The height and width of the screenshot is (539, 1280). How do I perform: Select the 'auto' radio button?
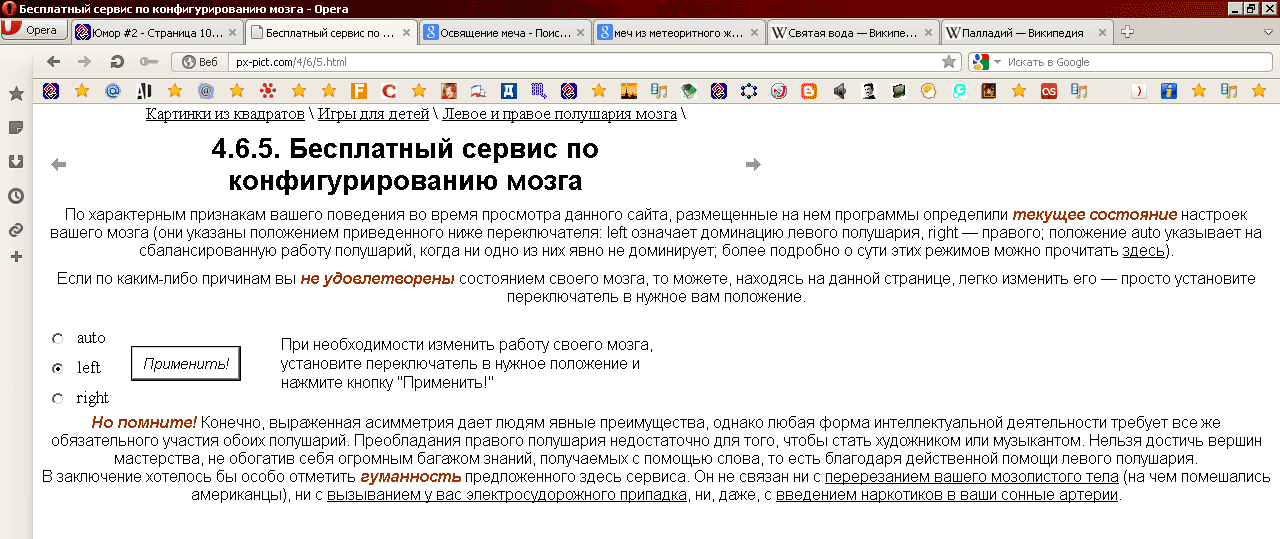point(57,339)
